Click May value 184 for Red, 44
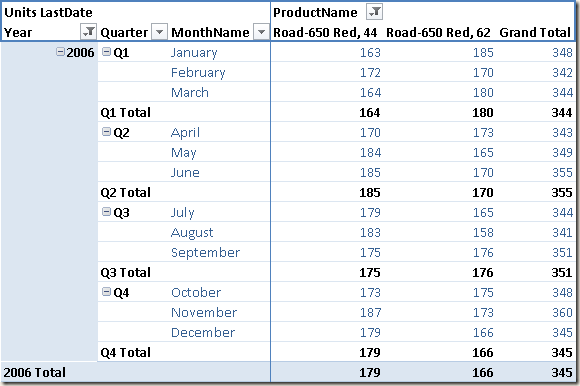 [x=370, y=152]
